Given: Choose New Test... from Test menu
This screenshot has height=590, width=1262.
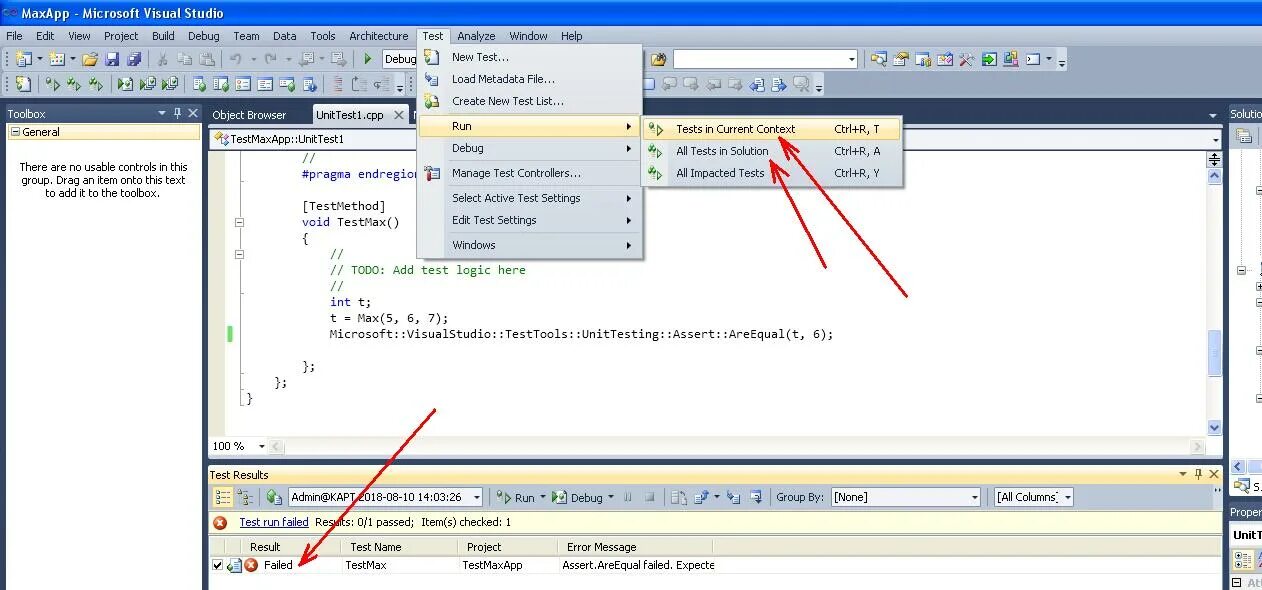Looking at the screenshot, I should [x=529, y=57].
